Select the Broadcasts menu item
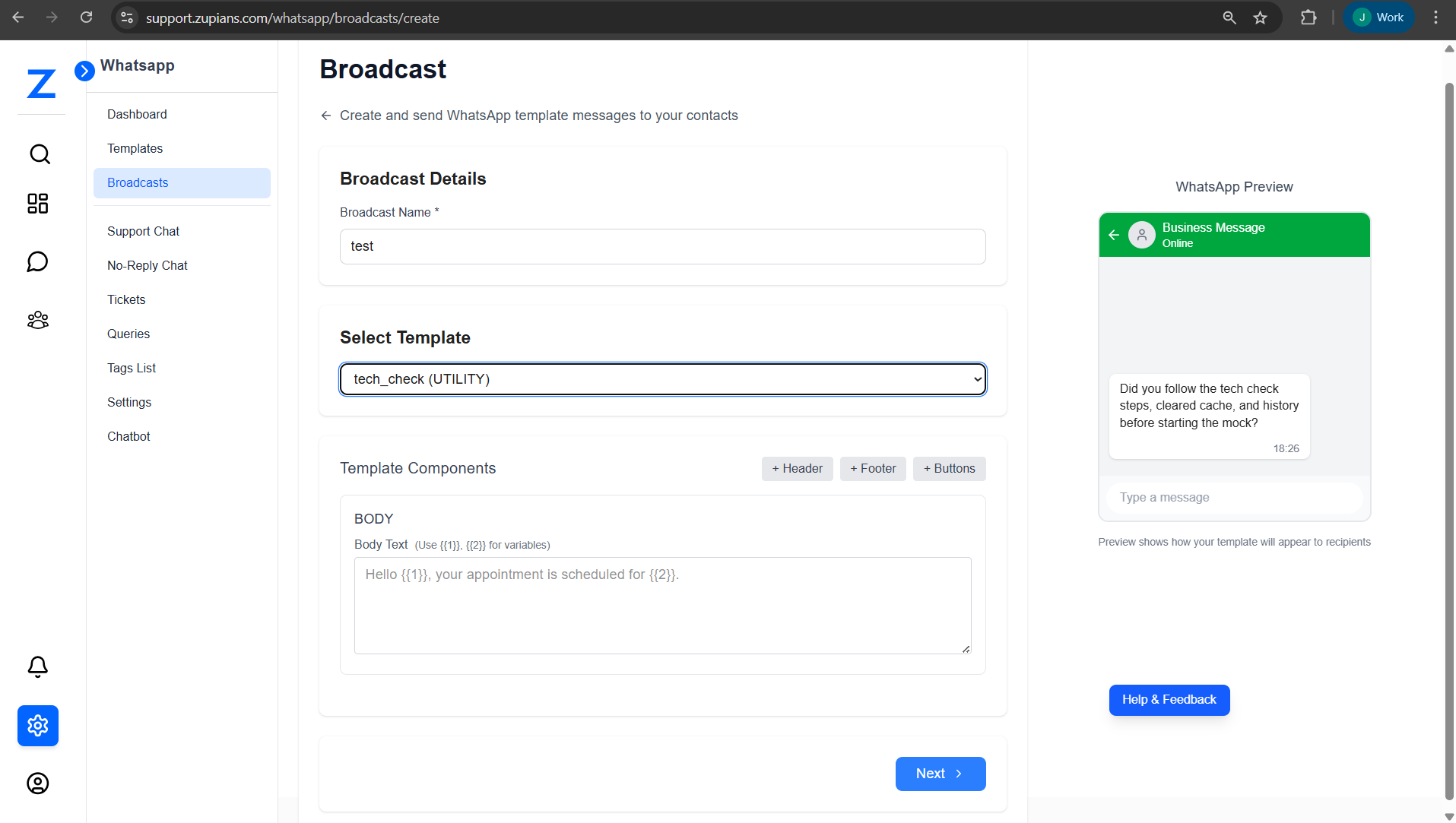This screenshot has width=1456, height=823. [138, 182]
